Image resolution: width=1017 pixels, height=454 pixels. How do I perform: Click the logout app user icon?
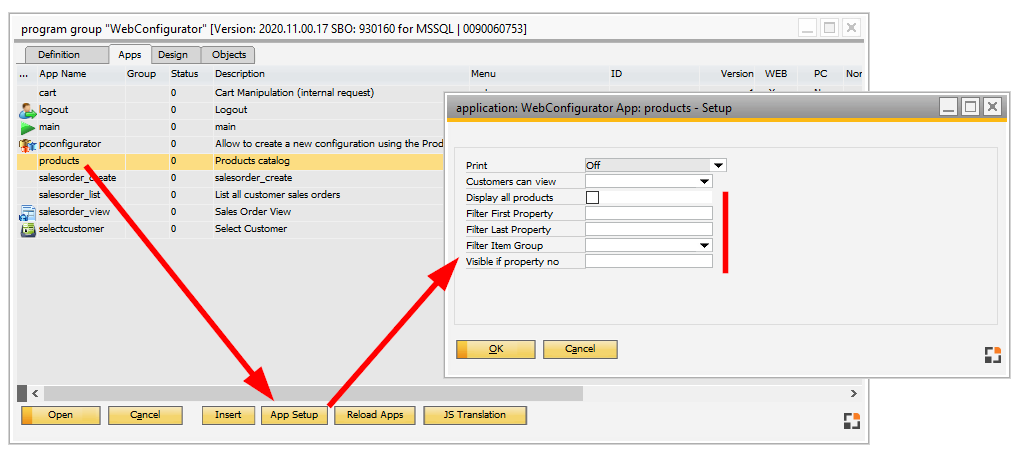(27, 110)
